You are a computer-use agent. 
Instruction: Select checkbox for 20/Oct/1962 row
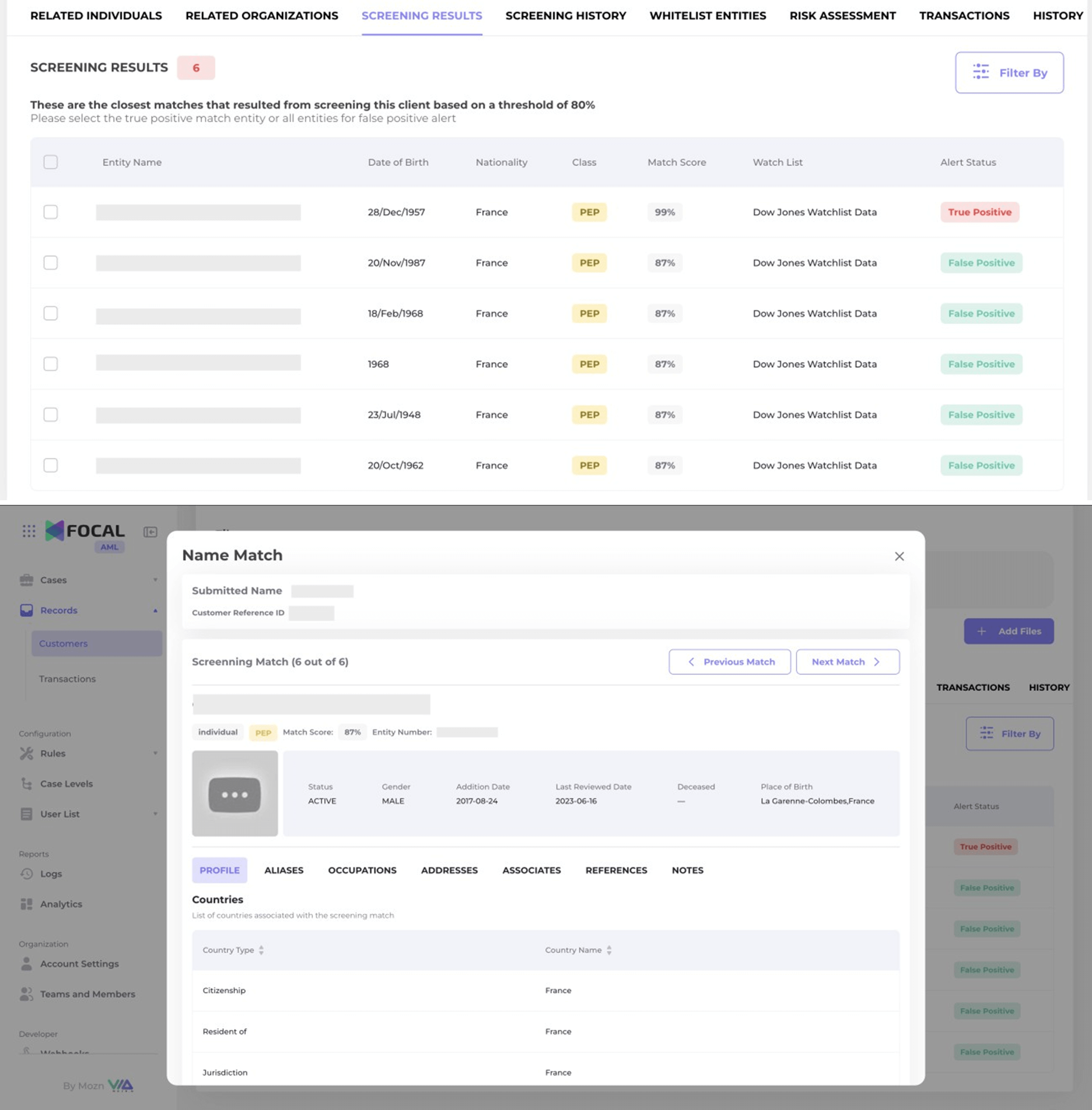(x=50, y=465)
